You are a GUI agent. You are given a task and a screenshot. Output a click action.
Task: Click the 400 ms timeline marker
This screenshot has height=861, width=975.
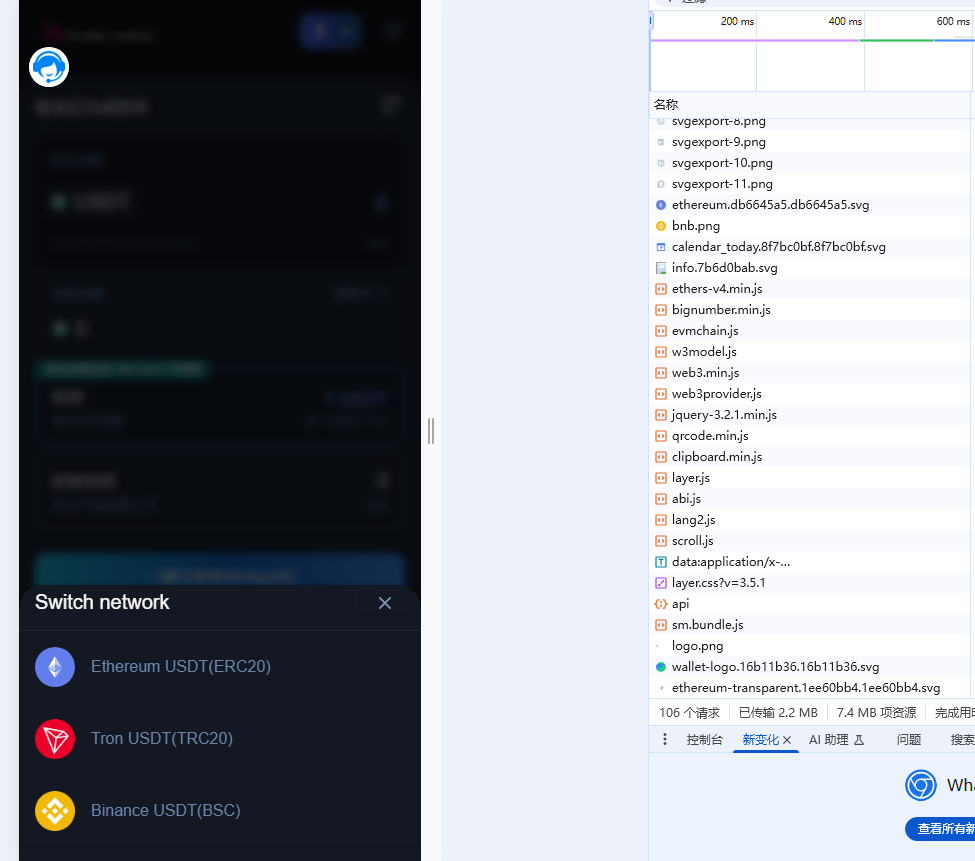[x=844, y=22]
